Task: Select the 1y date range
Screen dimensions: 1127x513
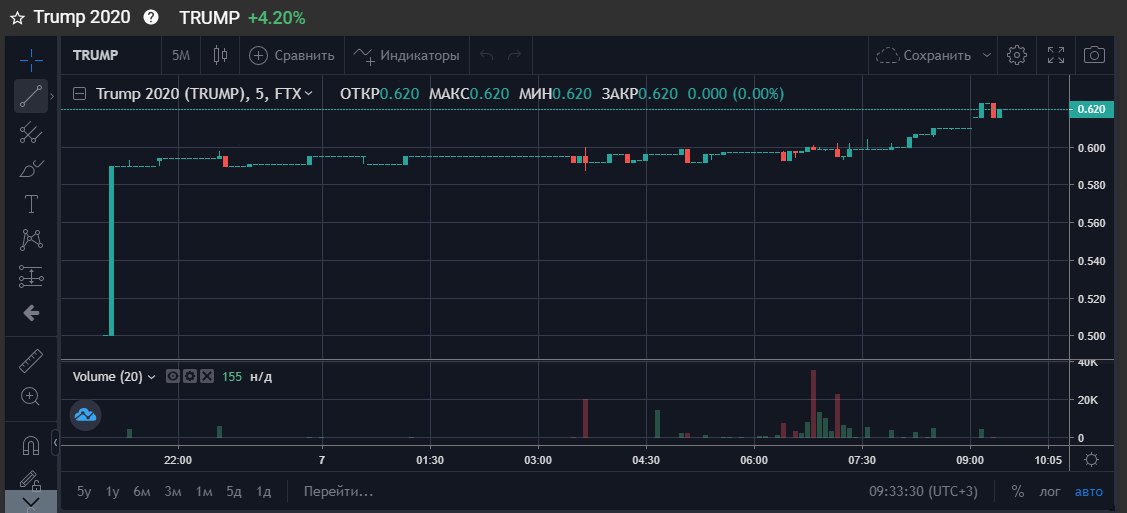Action: tap(113, 492)
